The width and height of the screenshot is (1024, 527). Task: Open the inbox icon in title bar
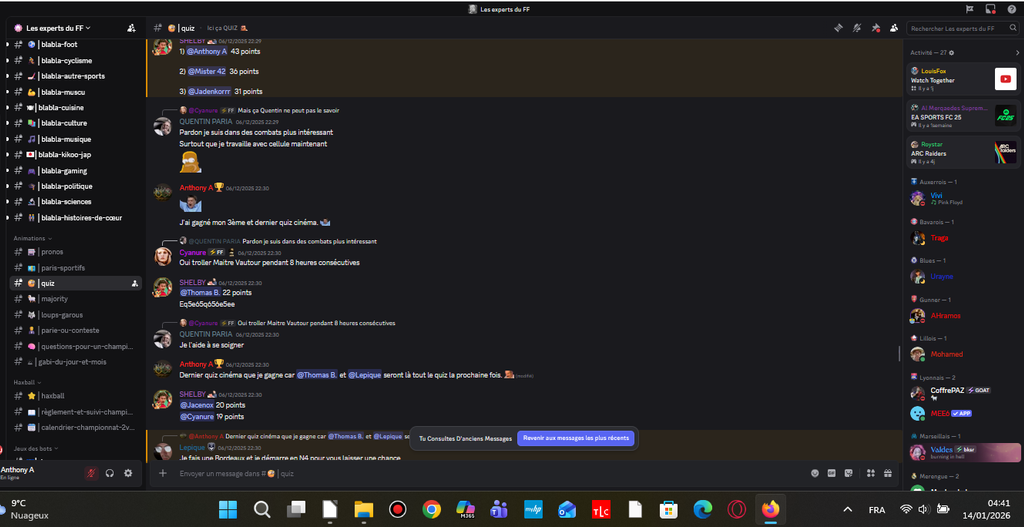coord(990,9)
